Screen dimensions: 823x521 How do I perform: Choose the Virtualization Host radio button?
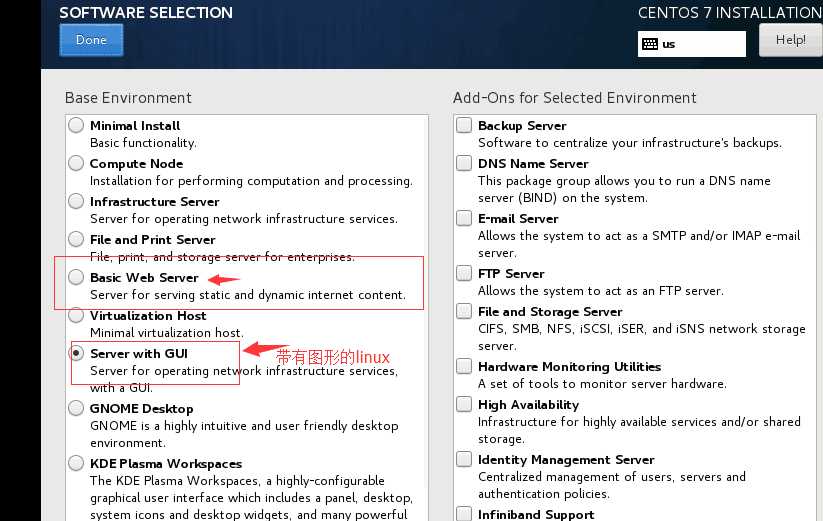point(76,315)
